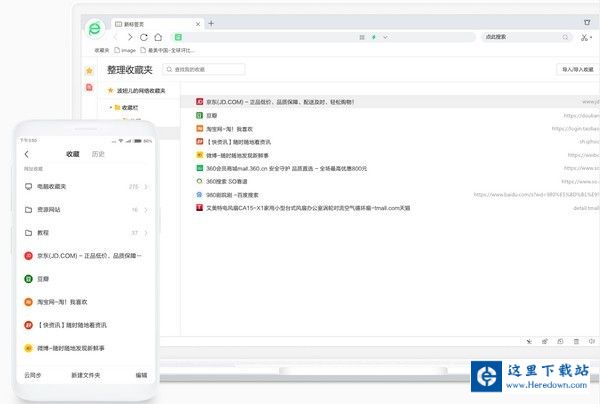Switch to 历史 tab on phone

(98, 154)
